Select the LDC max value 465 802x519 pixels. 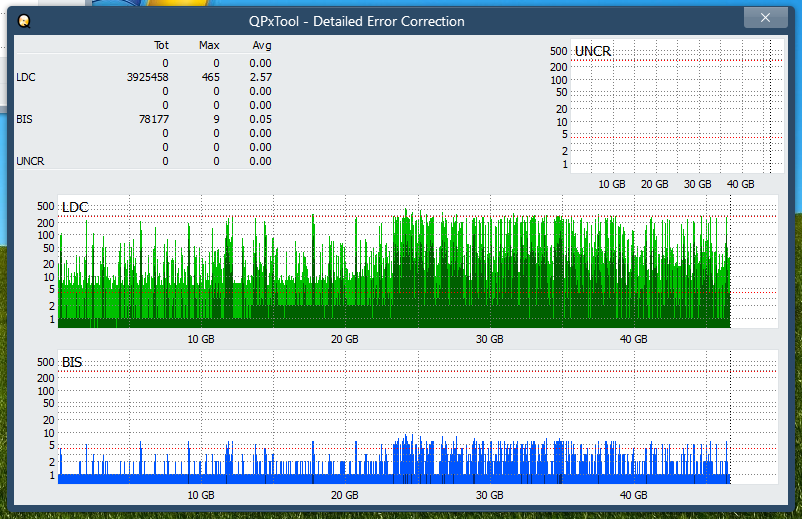tap(210, 77)
